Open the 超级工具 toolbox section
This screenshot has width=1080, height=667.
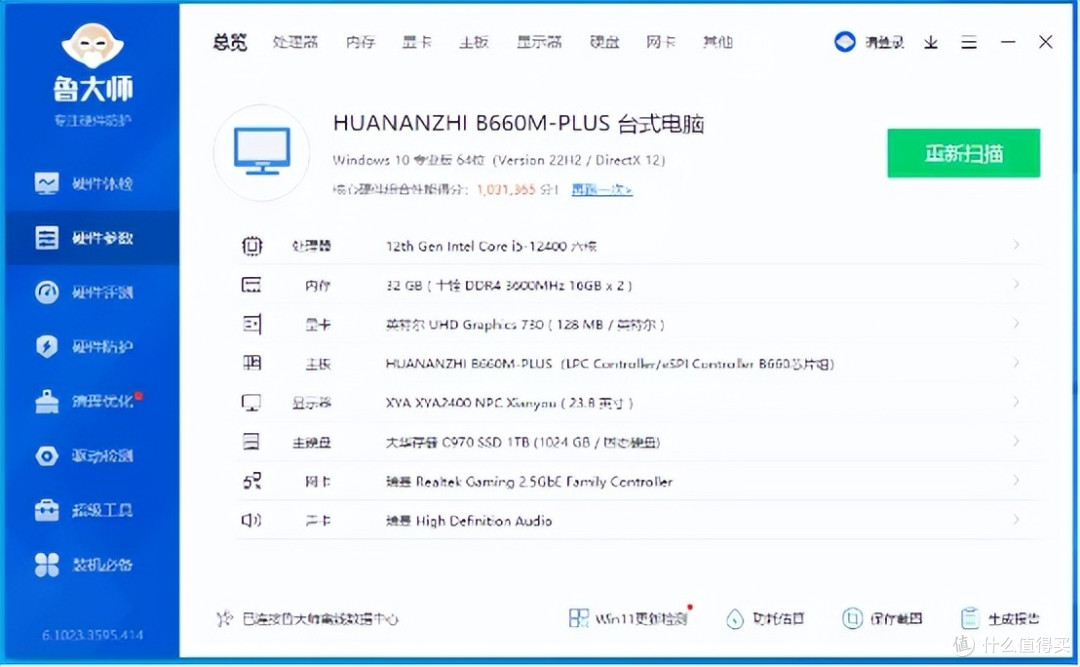[83, 510]
